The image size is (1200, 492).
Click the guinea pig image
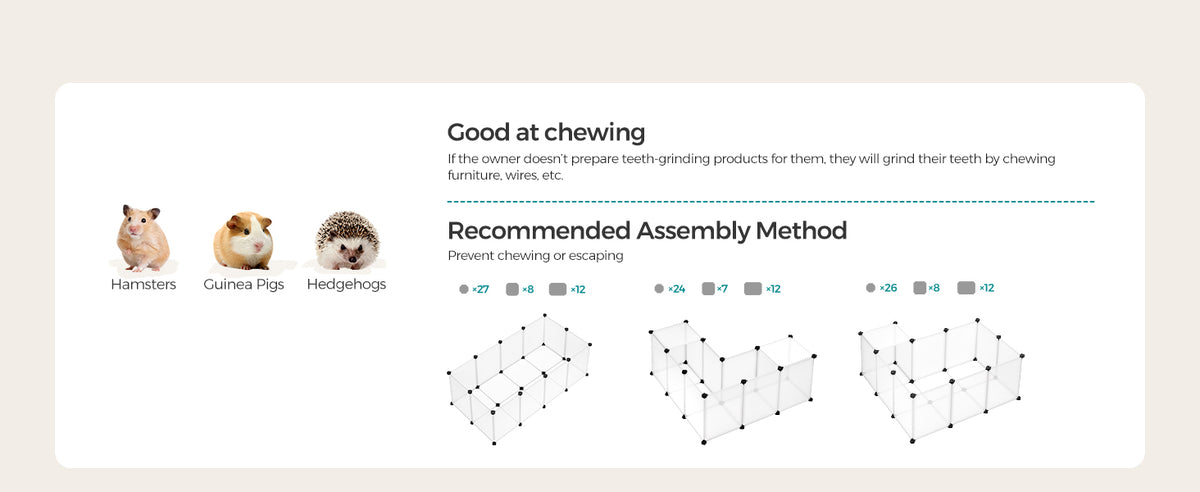(243, 241)
